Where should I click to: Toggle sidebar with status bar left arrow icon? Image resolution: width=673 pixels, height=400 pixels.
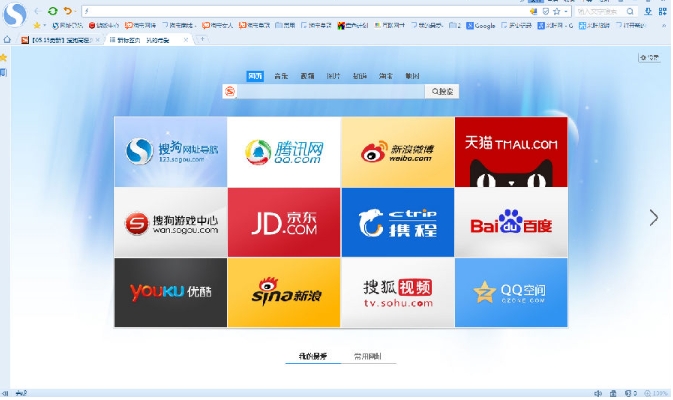(5, 393)
